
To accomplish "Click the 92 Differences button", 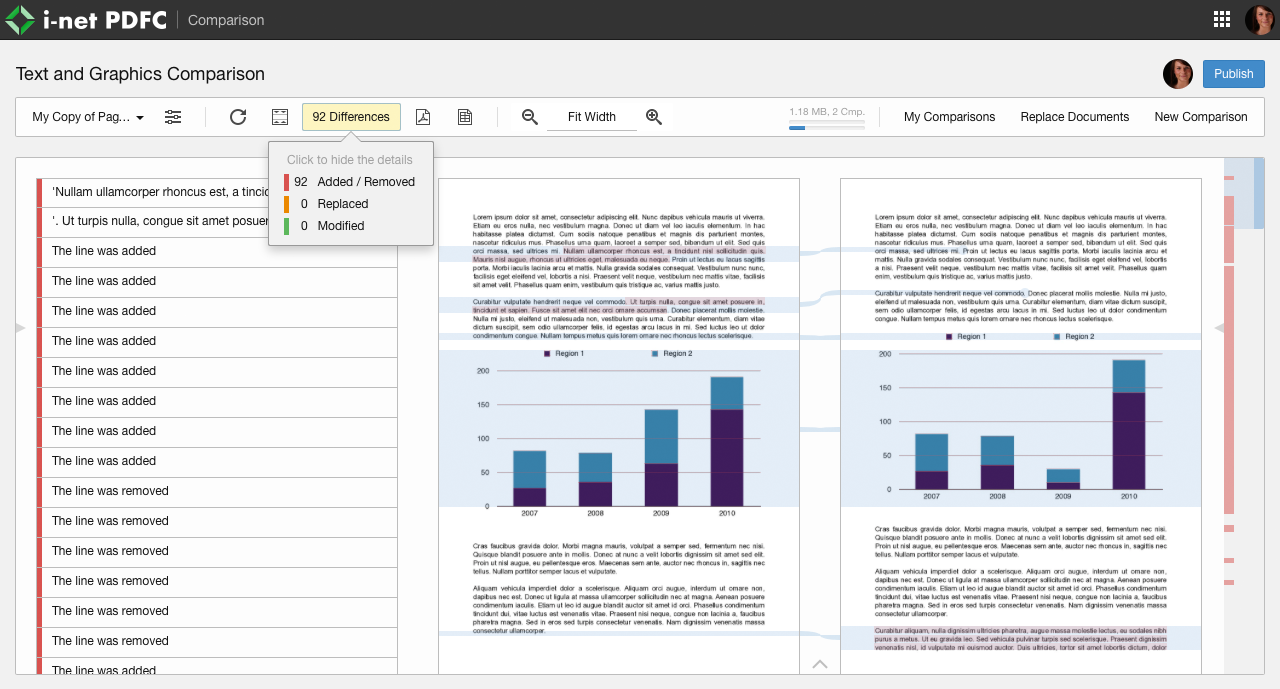I will [351, 117].
